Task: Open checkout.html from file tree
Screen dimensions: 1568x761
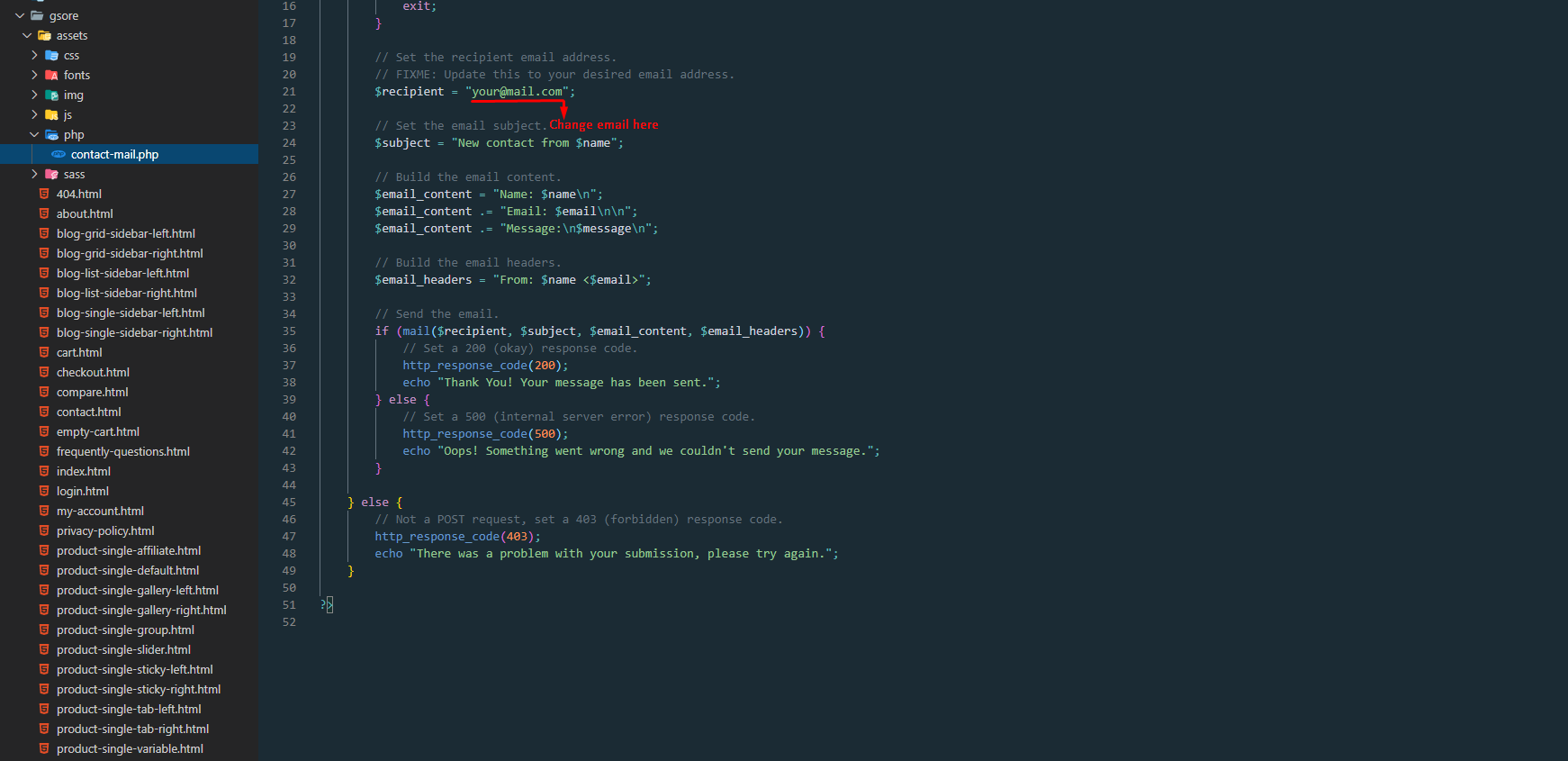Action: point(93,373)
